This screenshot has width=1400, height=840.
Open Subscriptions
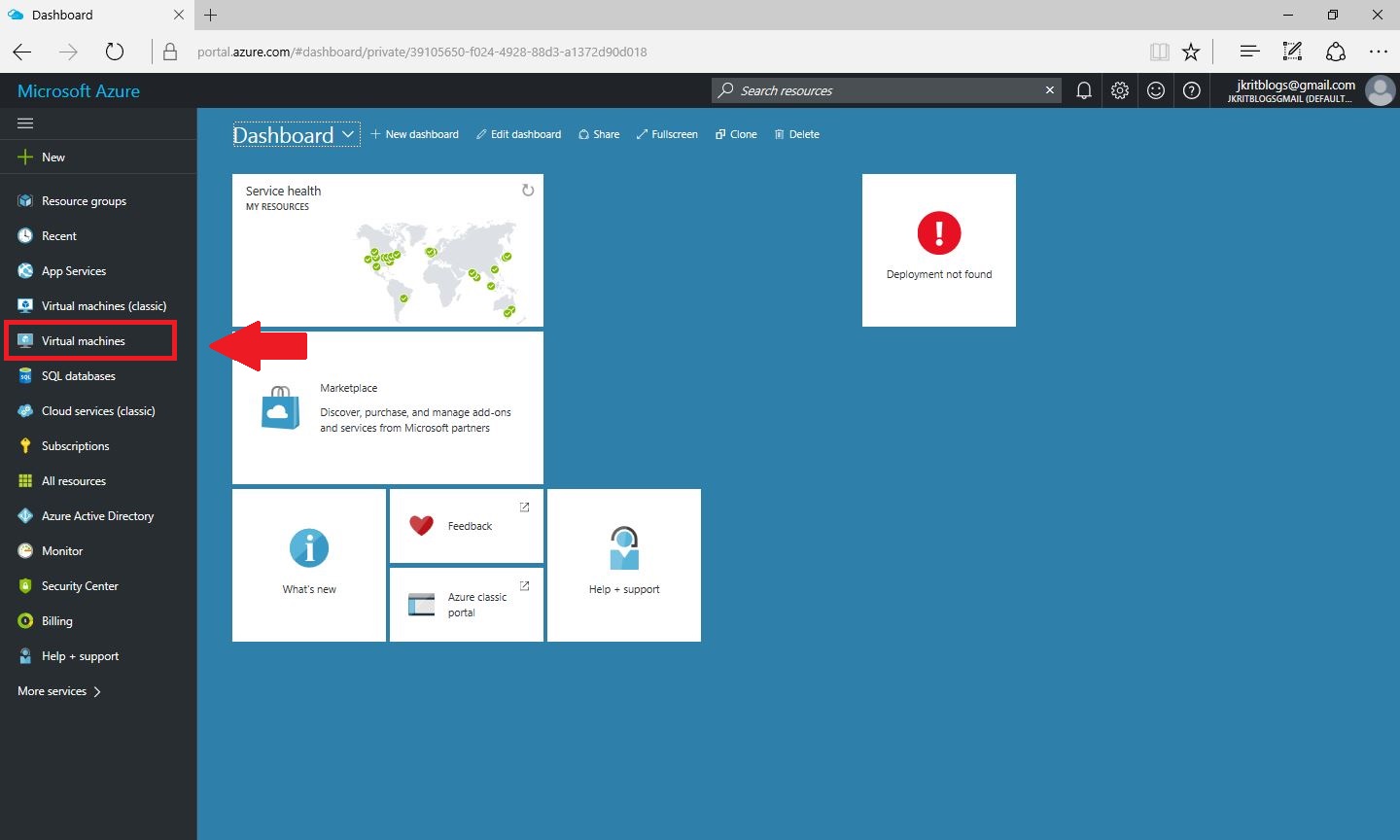(98, 446)
